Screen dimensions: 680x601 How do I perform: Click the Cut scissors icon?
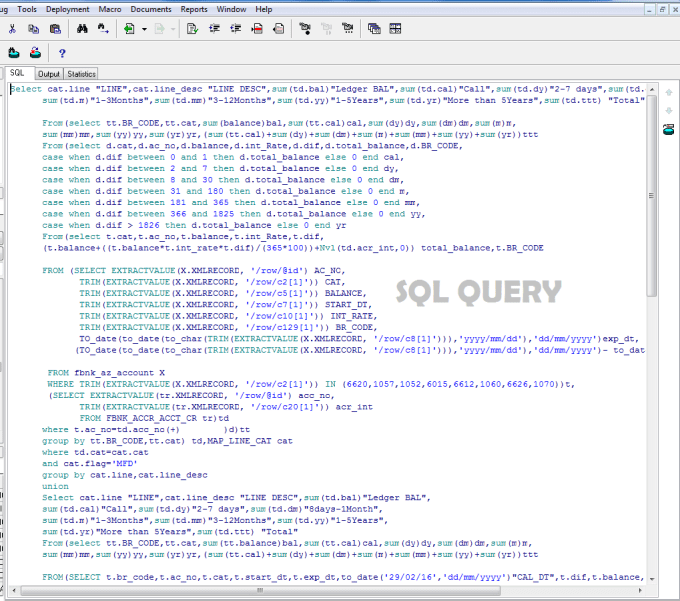pos(12,29)
